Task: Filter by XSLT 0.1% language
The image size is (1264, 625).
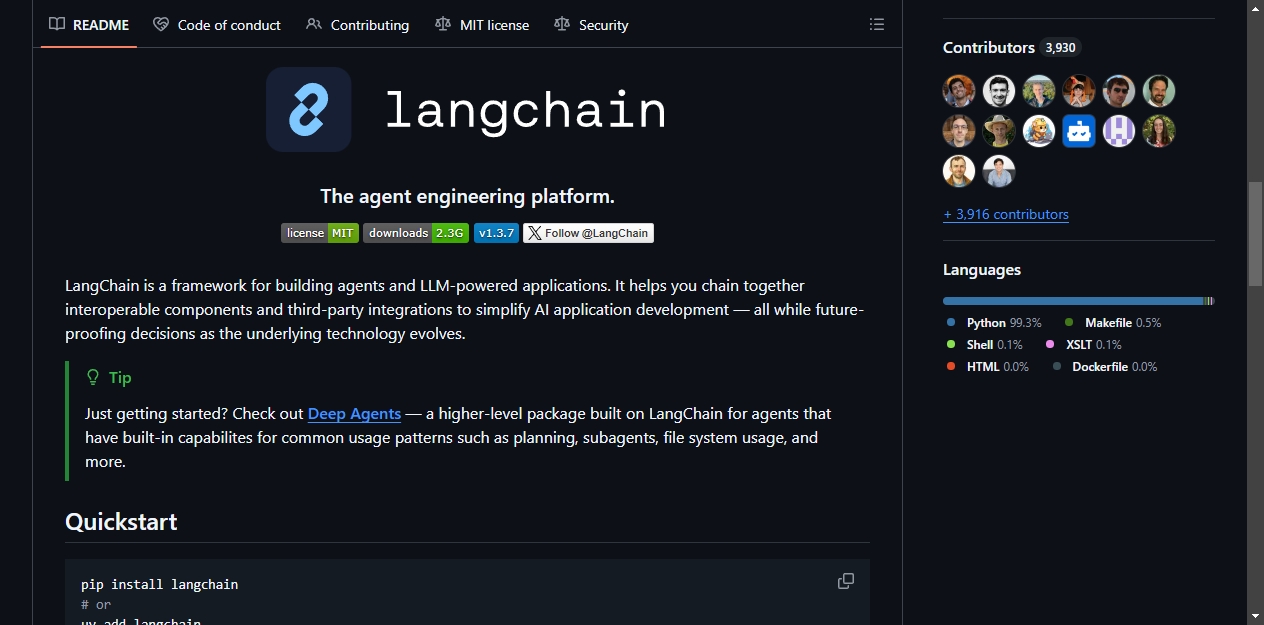Action: (x=1084, y=345)
